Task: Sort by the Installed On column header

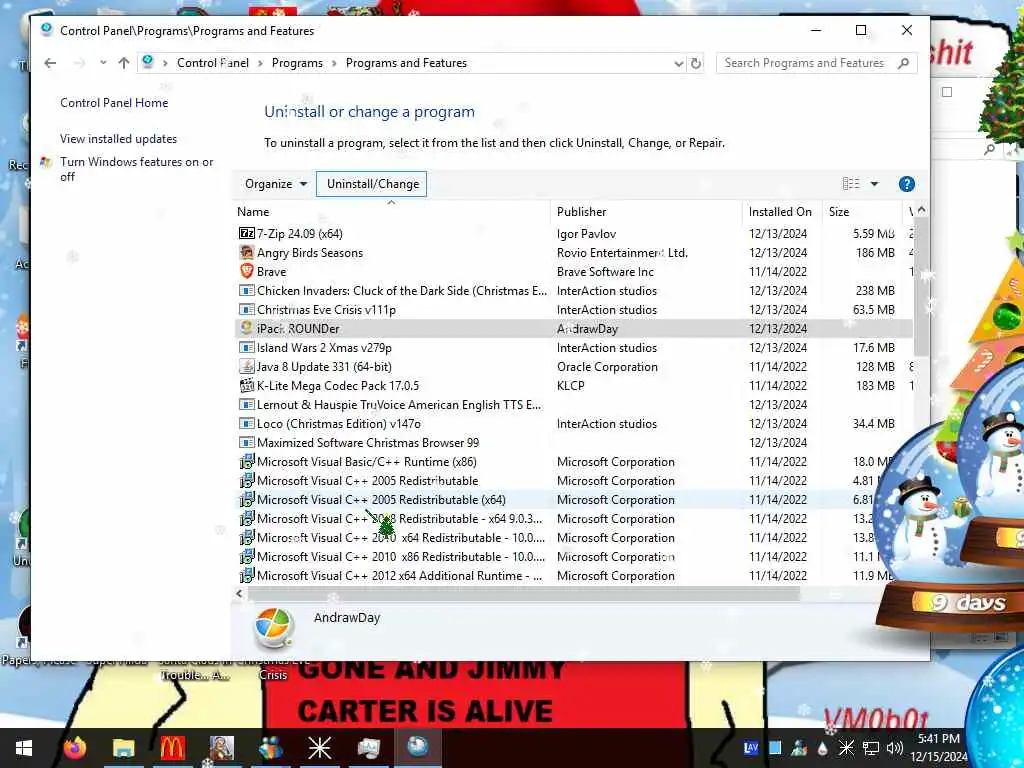Action: pyautogui.click(x=780, y=212)
